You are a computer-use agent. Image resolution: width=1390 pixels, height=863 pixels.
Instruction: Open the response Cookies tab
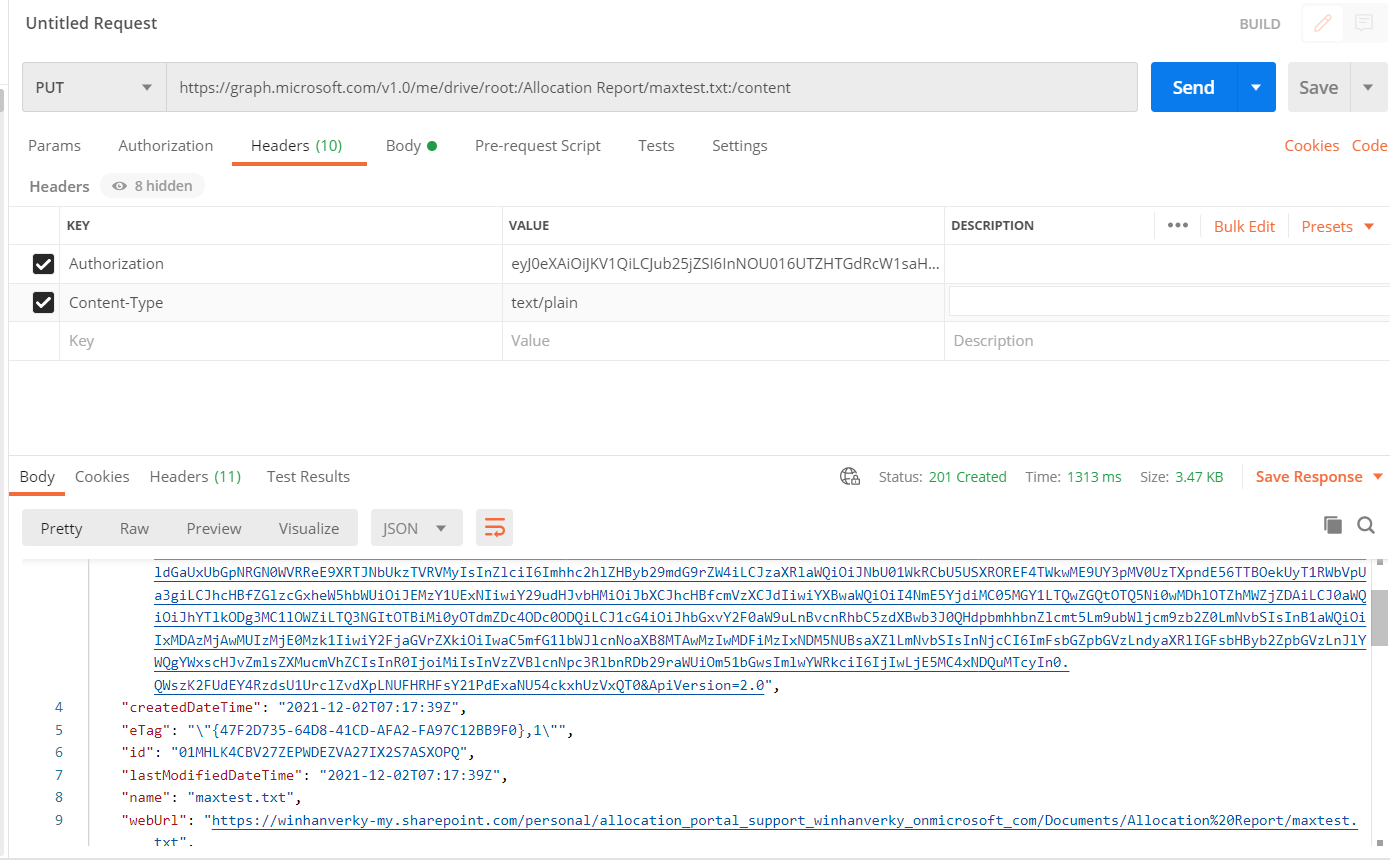[102, 477]
